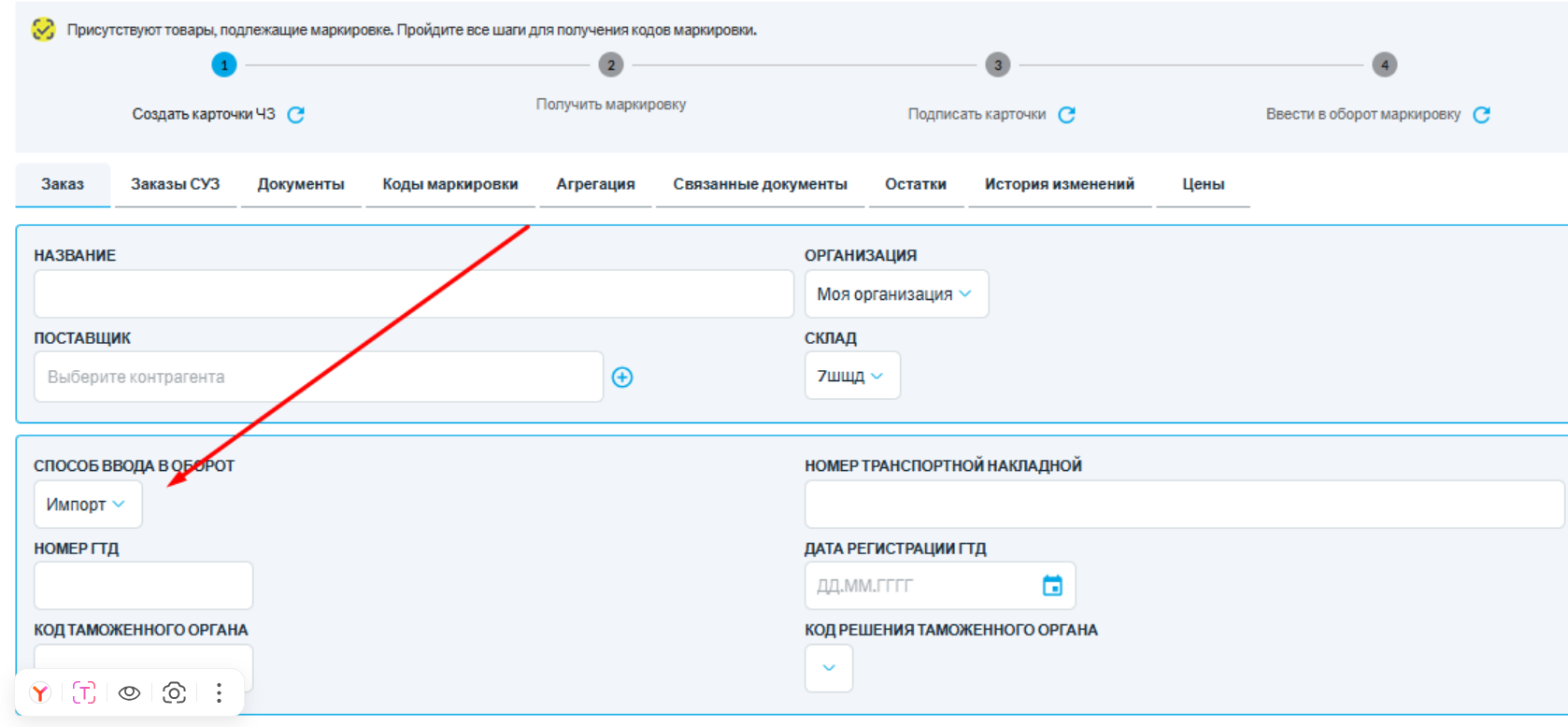Click into the Название input field
This screenshot has width=1568, height=727.
point(413,294)
